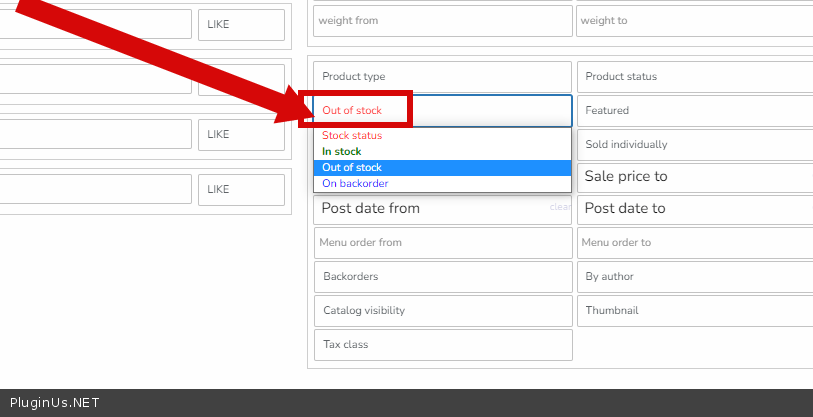Open the Backorders dropdown
The width and height of the screenshot is (813, 417).
442,277
